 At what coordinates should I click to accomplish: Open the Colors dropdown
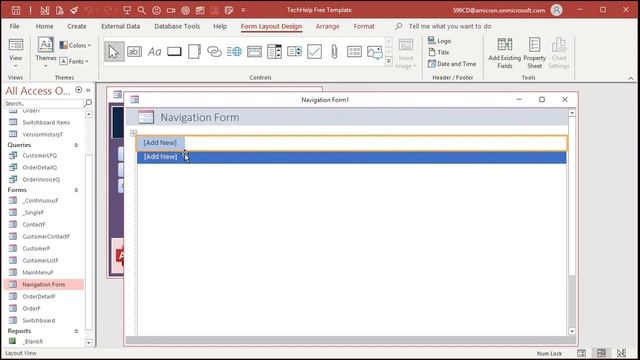pyautogui.click(x=76, y=45)
